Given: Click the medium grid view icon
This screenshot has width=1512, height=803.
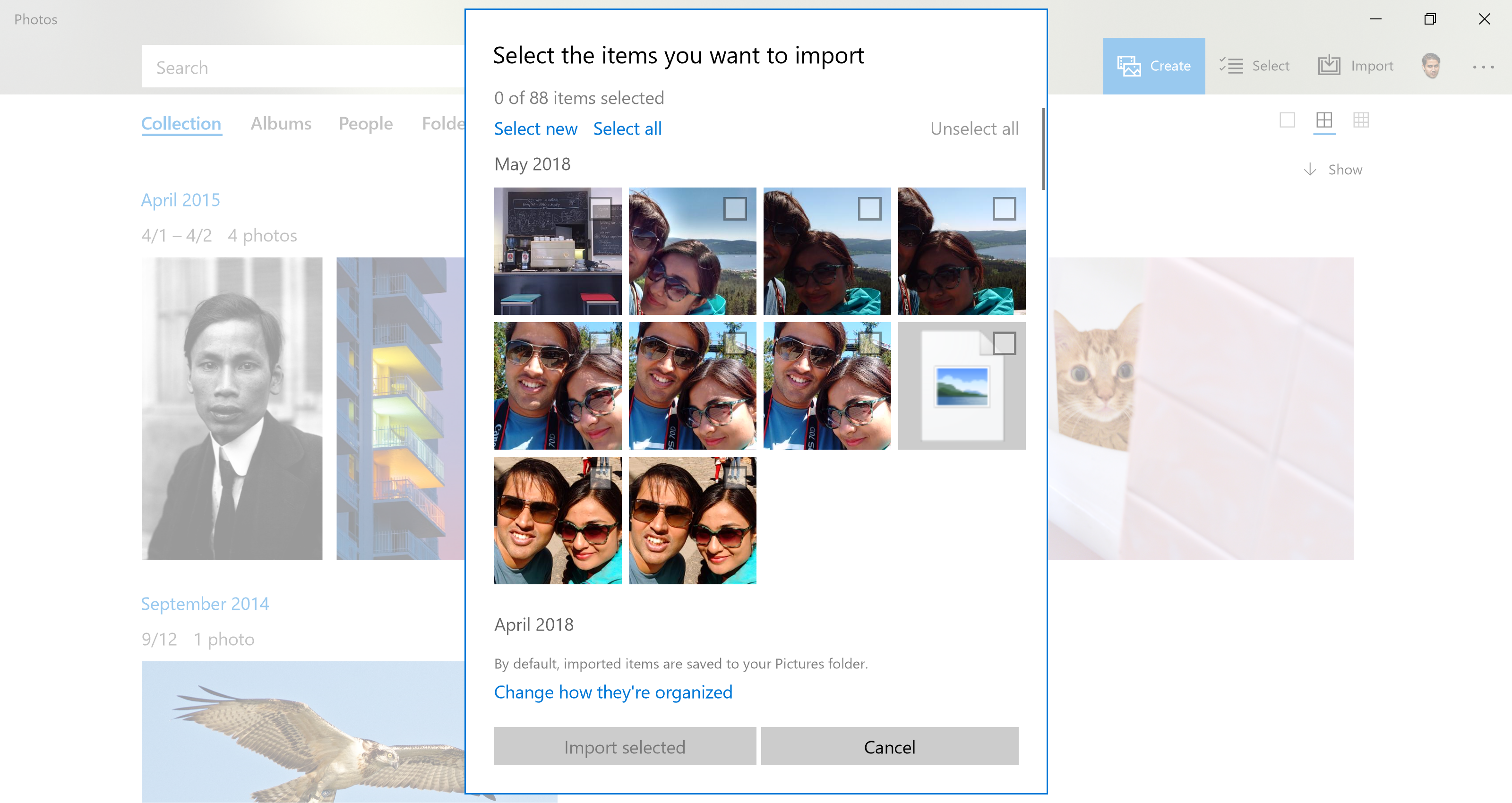Looking at the screenshot, I should [1324, 120].
